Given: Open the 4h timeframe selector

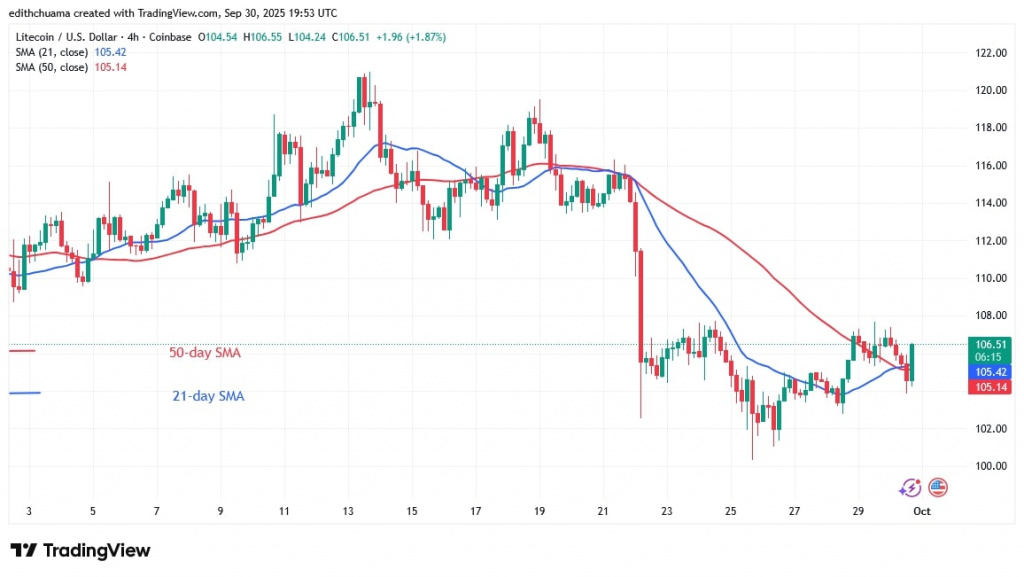Looking at the screenshot, I should coord(132,36).
